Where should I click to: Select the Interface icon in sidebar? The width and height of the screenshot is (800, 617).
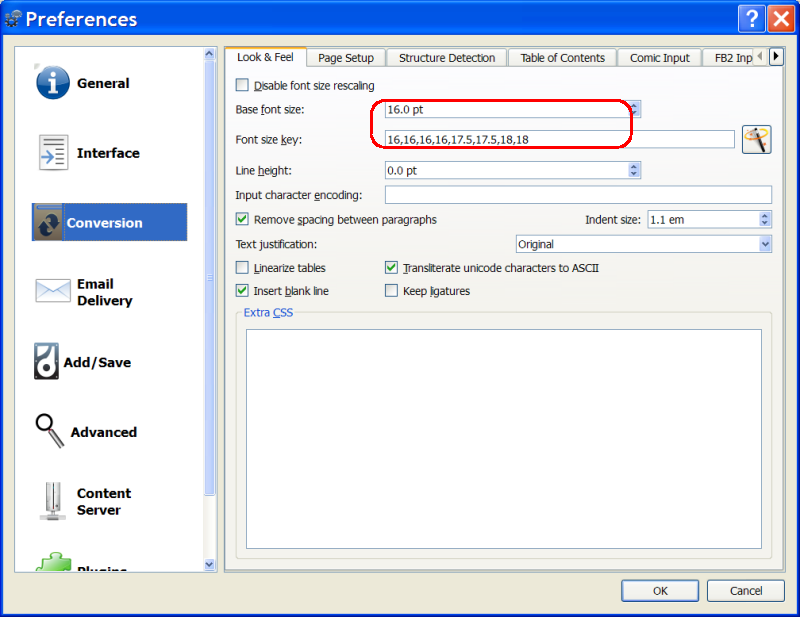[x=53, y=152]
